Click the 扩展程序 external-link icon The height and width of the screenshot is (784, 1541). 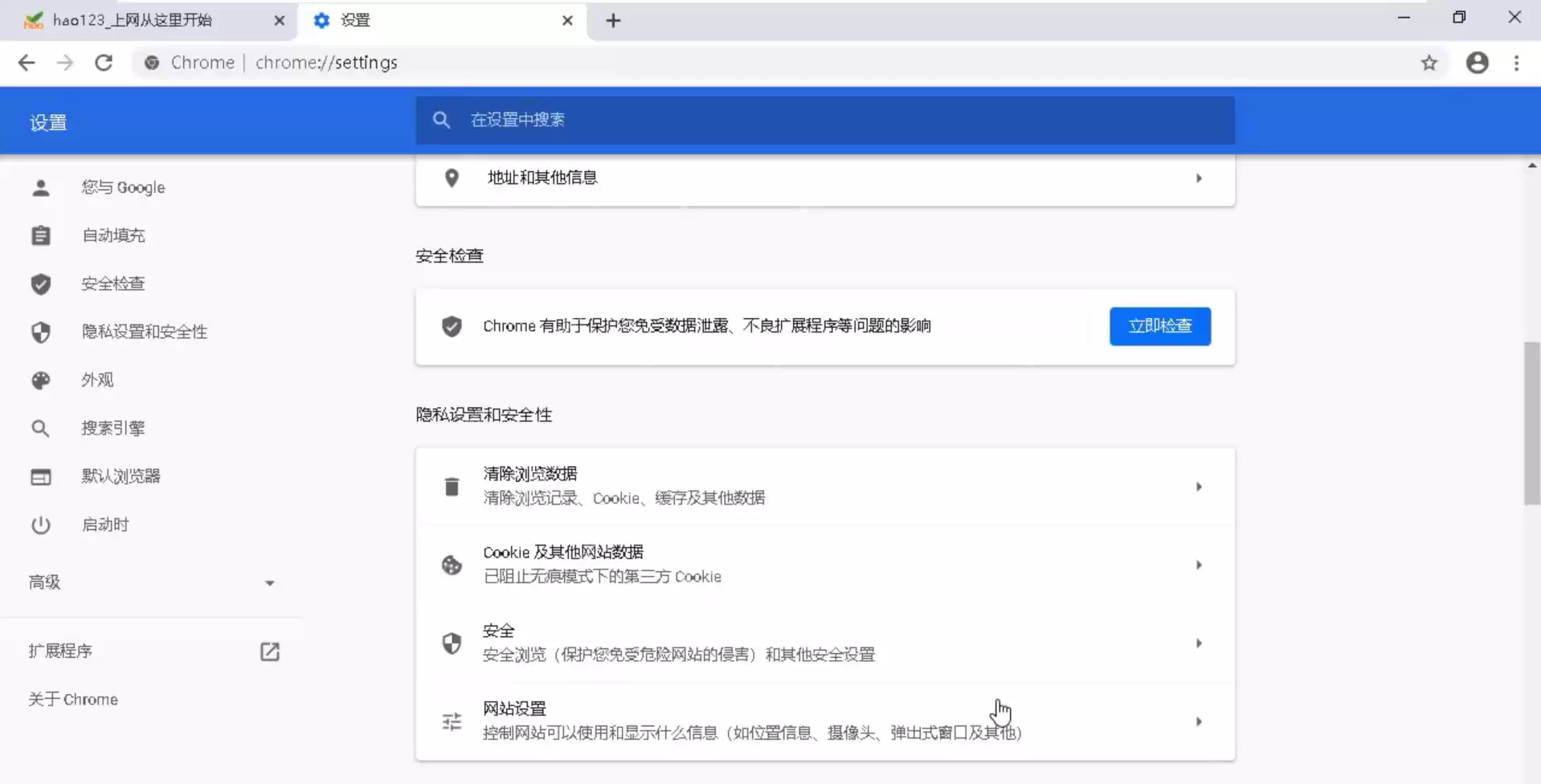pyautogui.click(x=270, y=651)
